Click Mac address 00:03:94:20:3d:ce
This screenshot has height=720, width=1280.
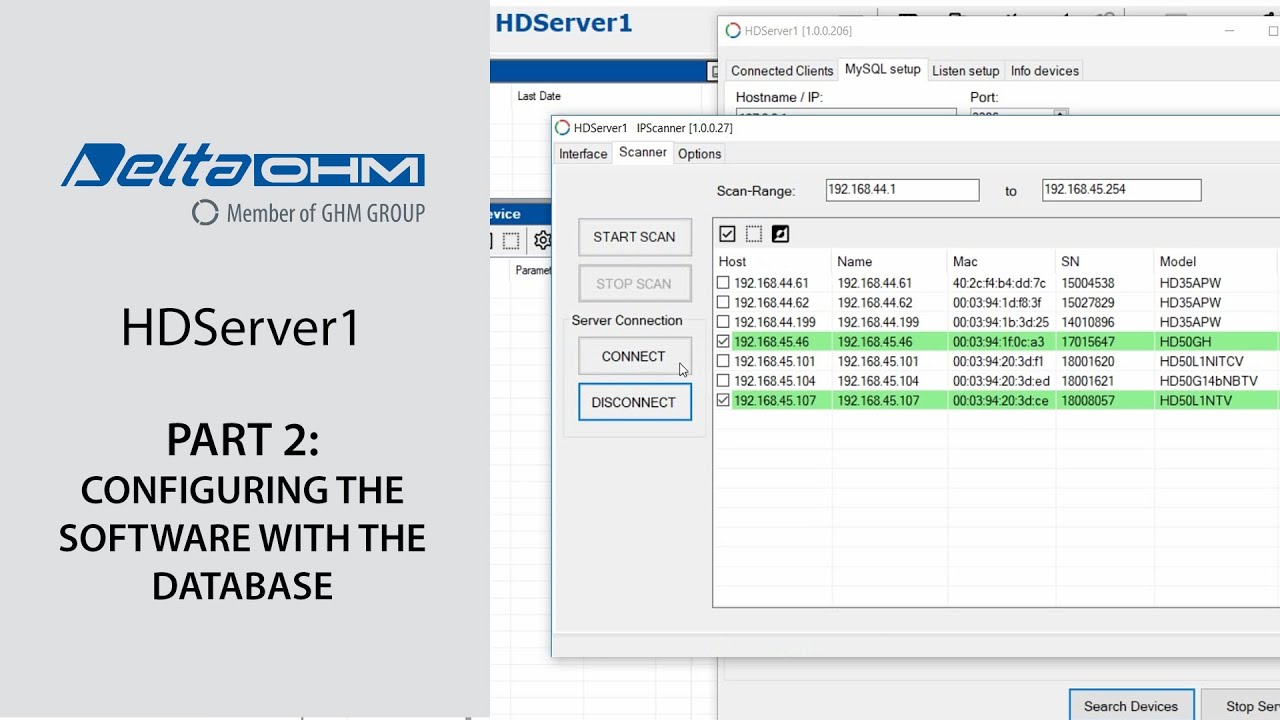pyautogui.click(x=1000, y=400)
